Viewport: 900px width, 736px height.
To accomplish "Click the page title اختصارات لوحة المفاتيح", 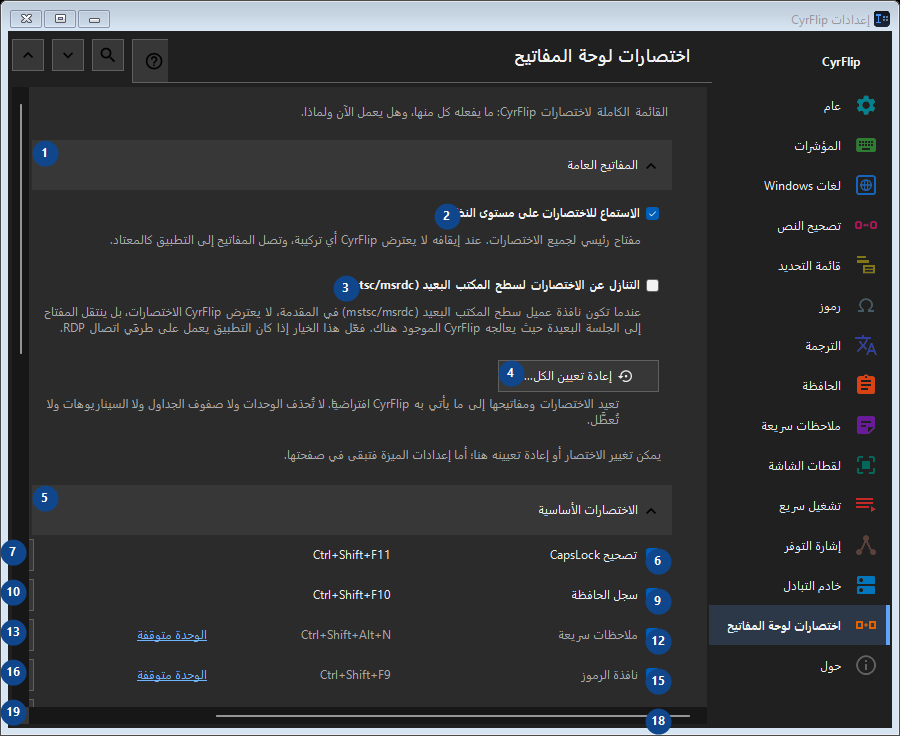I will tap(602, 56).
